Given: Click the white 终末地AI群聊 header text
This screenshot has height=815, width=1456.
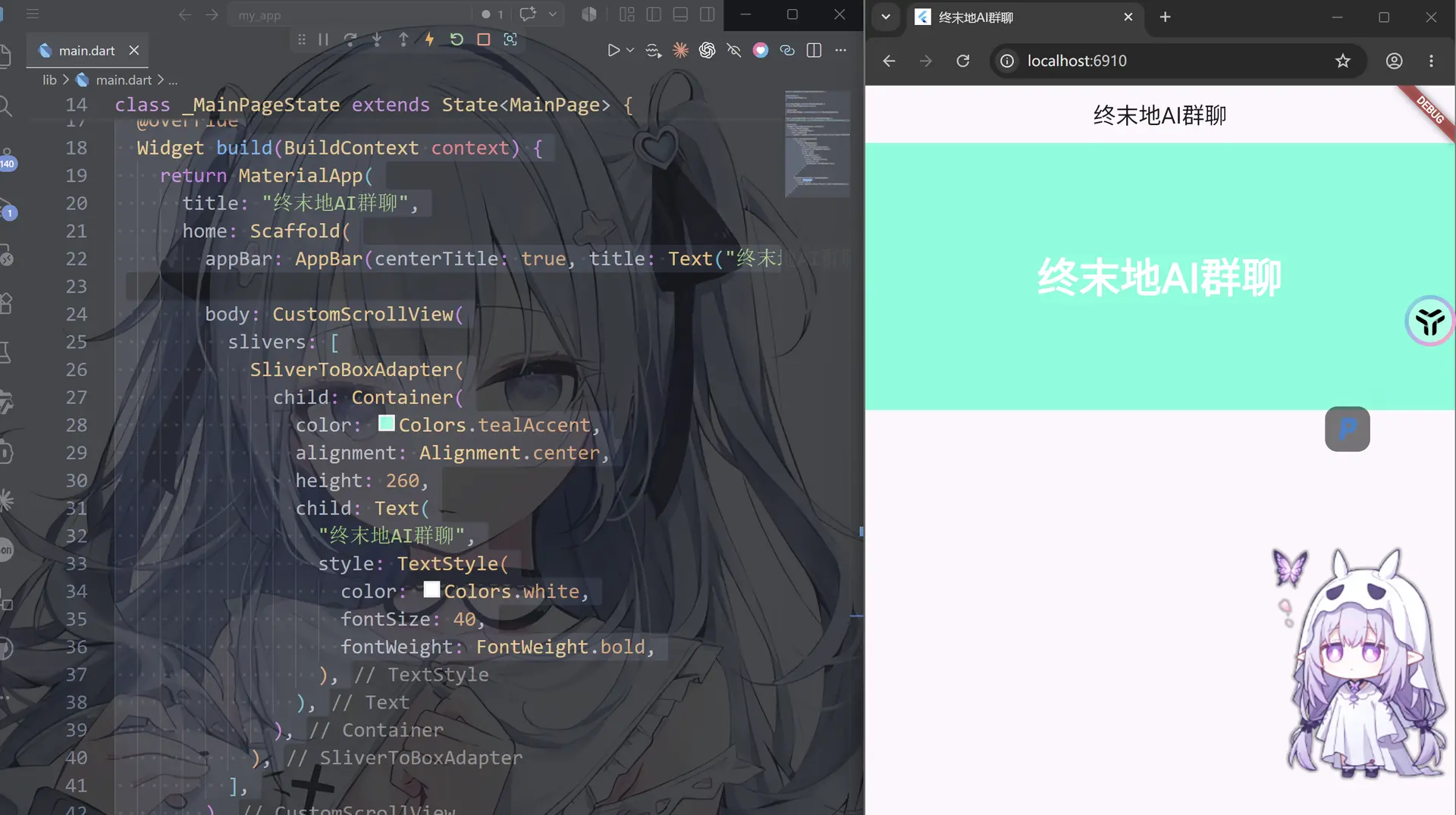Looking at the screenshot, I should coord(1159,277).
